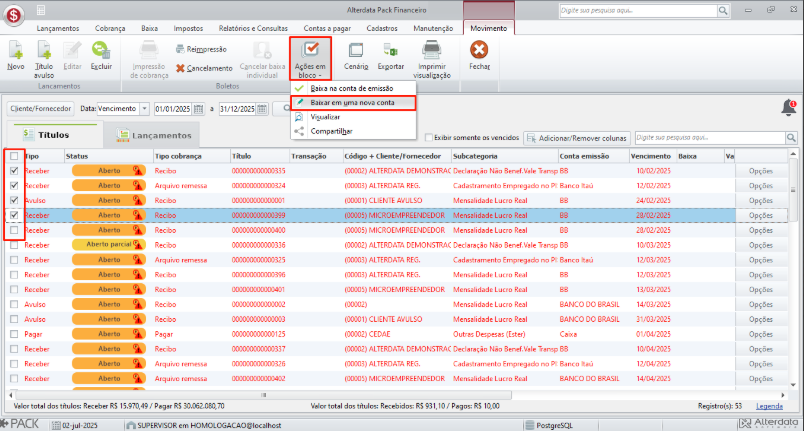
Task: Open Opções for título 000000000000402
Action: click(760, 379)
